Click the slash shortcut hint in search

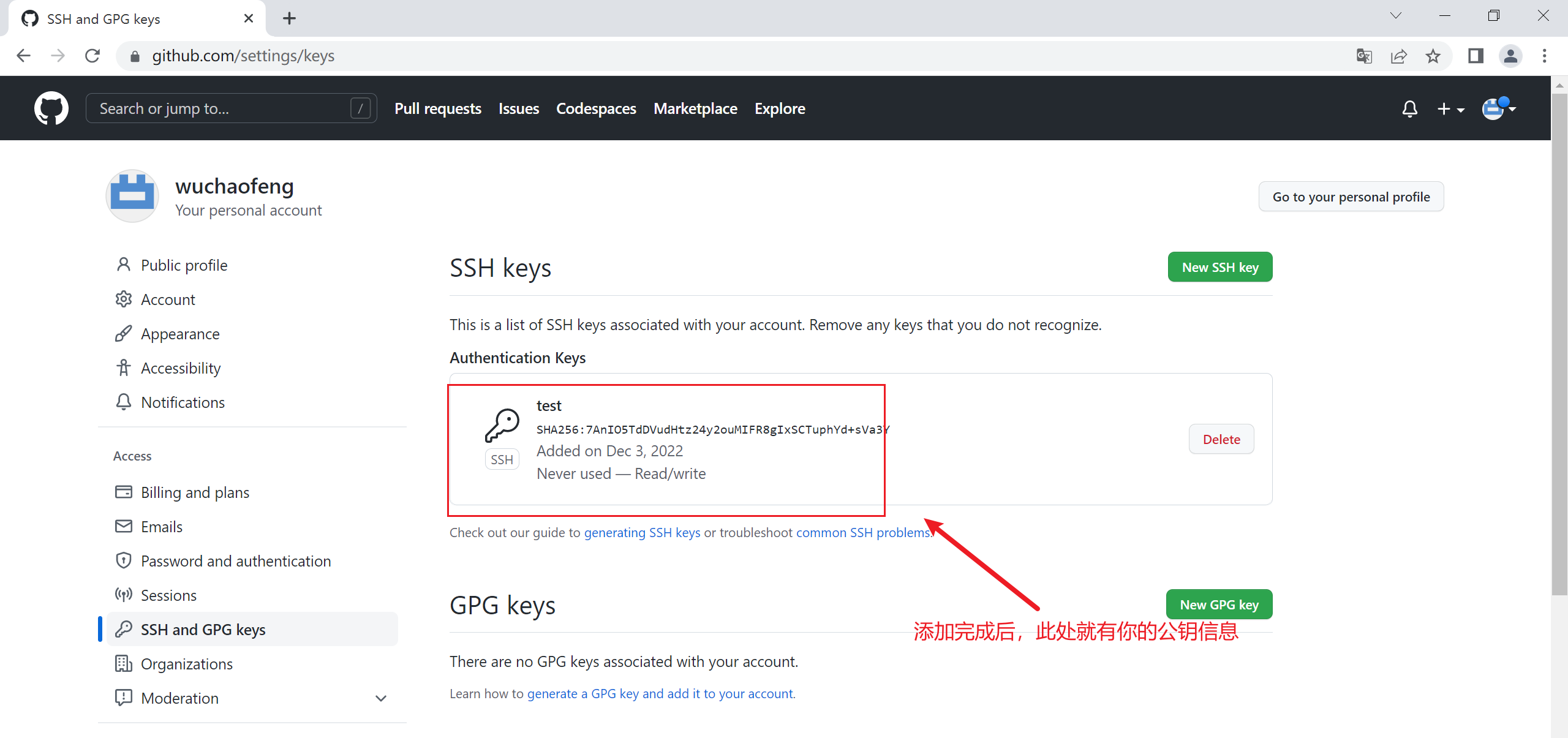tap(361, 108)
